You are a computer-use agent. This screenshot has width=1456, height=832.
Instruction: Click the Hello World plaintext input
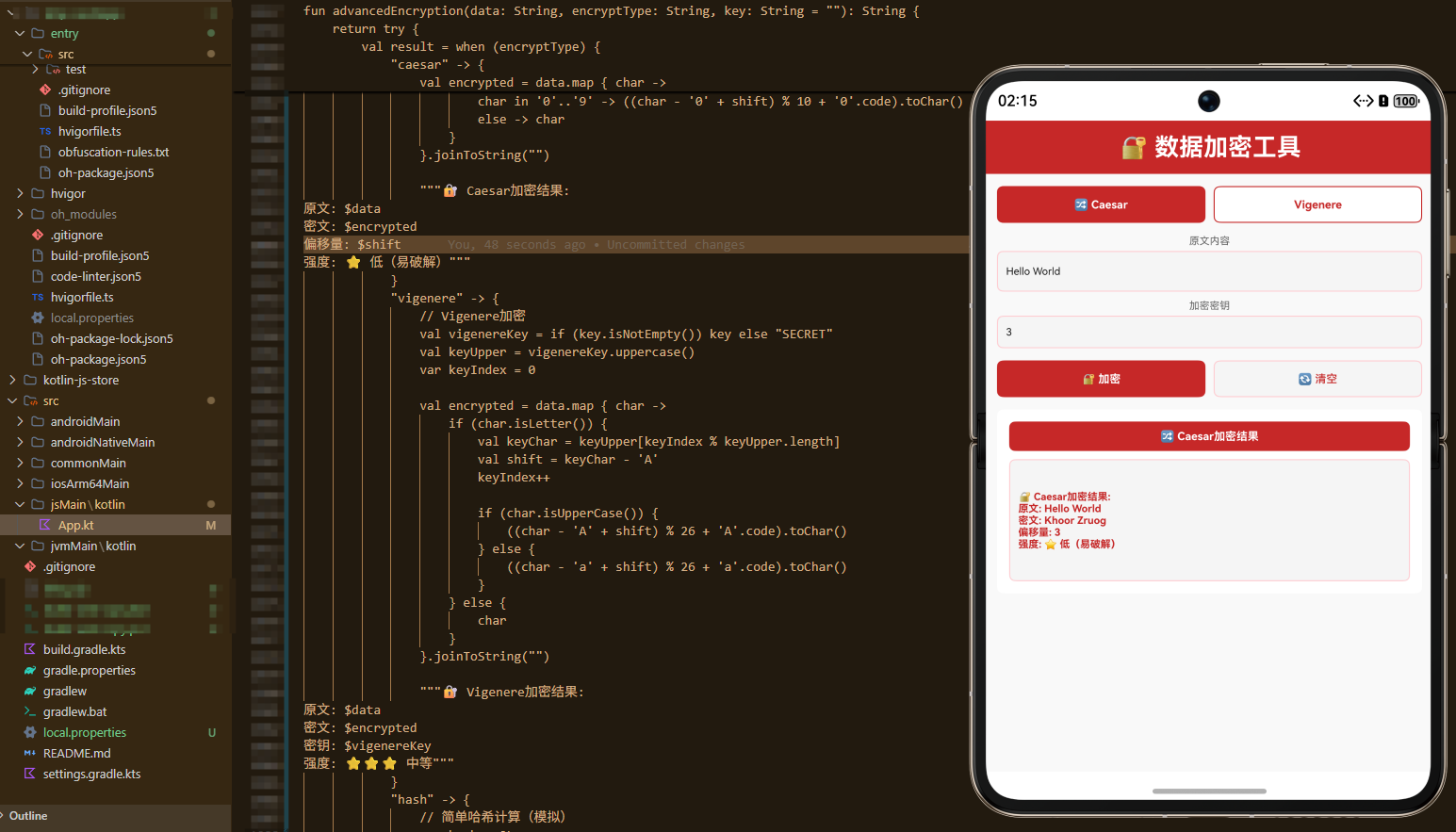click(1209, 271)
